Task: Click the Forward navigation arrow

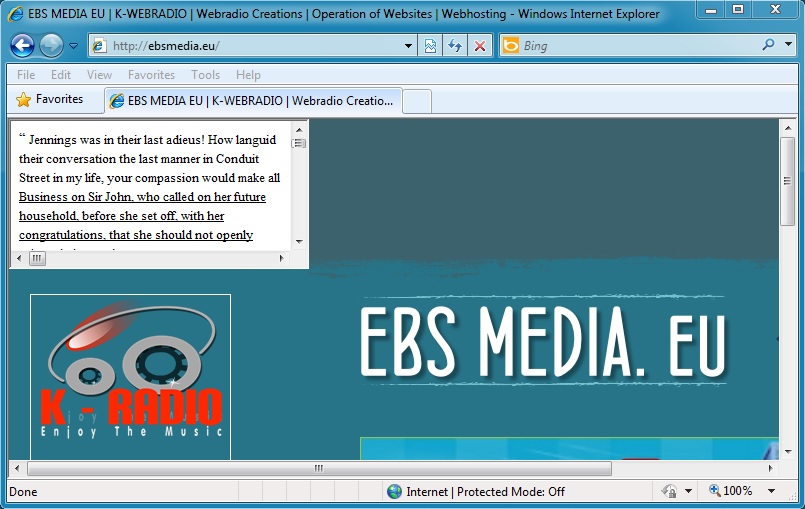Action: 51,46
